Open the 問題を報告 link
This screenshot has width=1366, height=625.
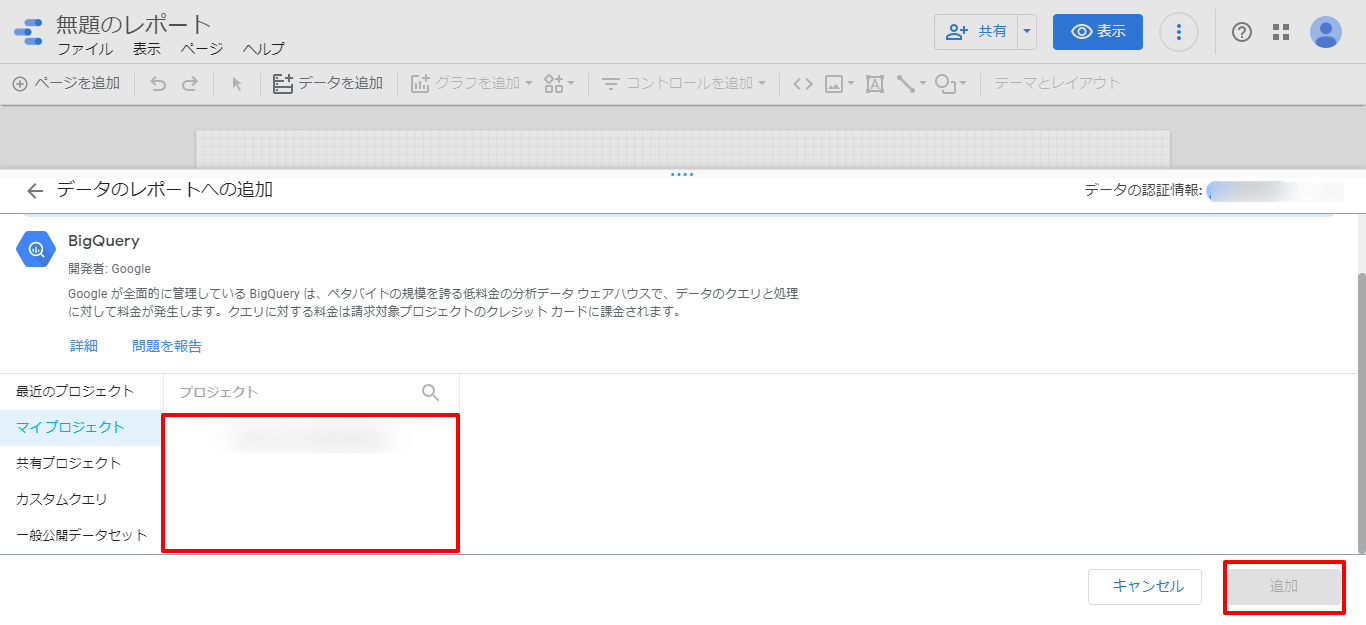click(167, 346)
